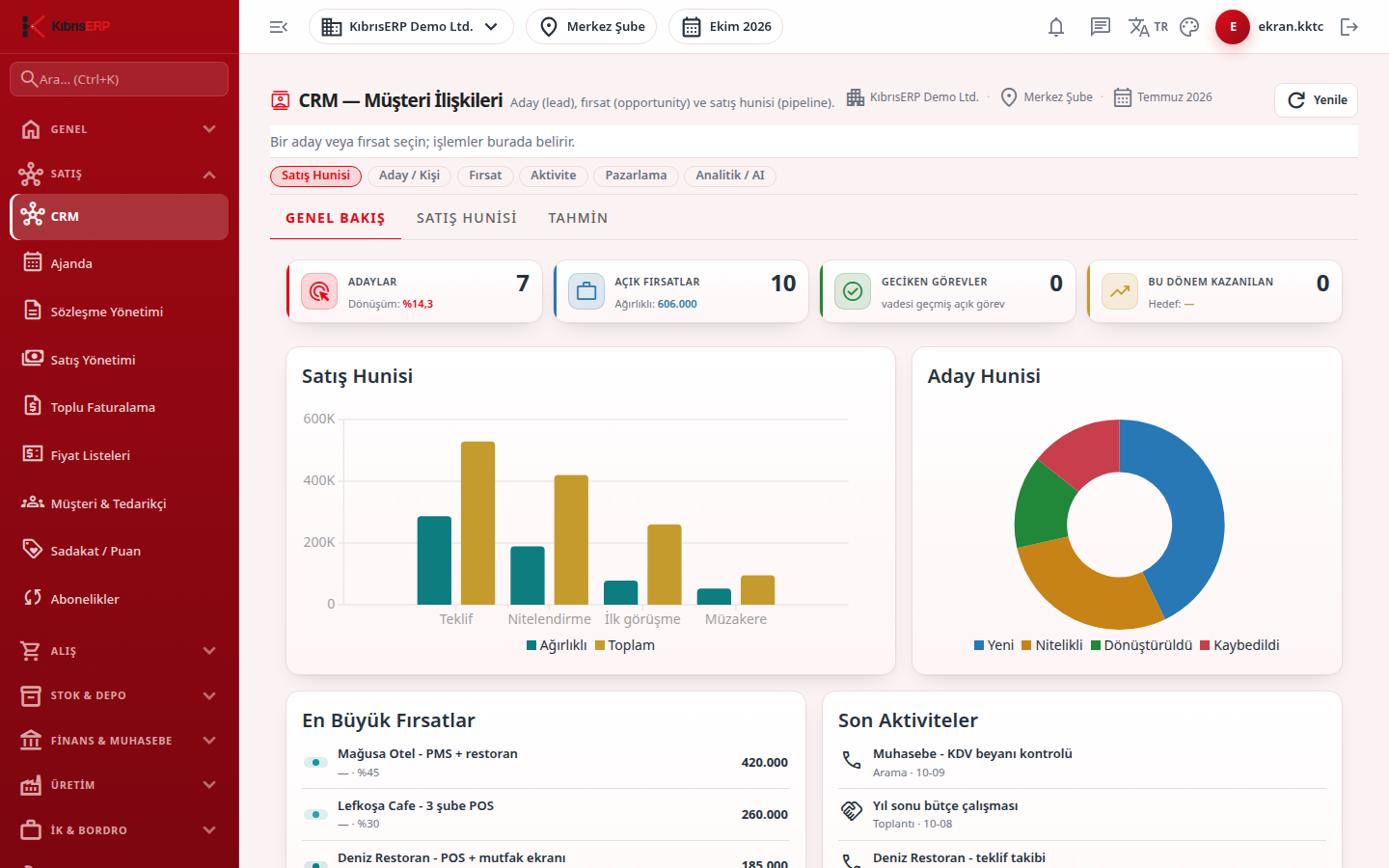Expand FİNANS & MUHASEBE section
Screen dimensions: 1389x868
120,741
